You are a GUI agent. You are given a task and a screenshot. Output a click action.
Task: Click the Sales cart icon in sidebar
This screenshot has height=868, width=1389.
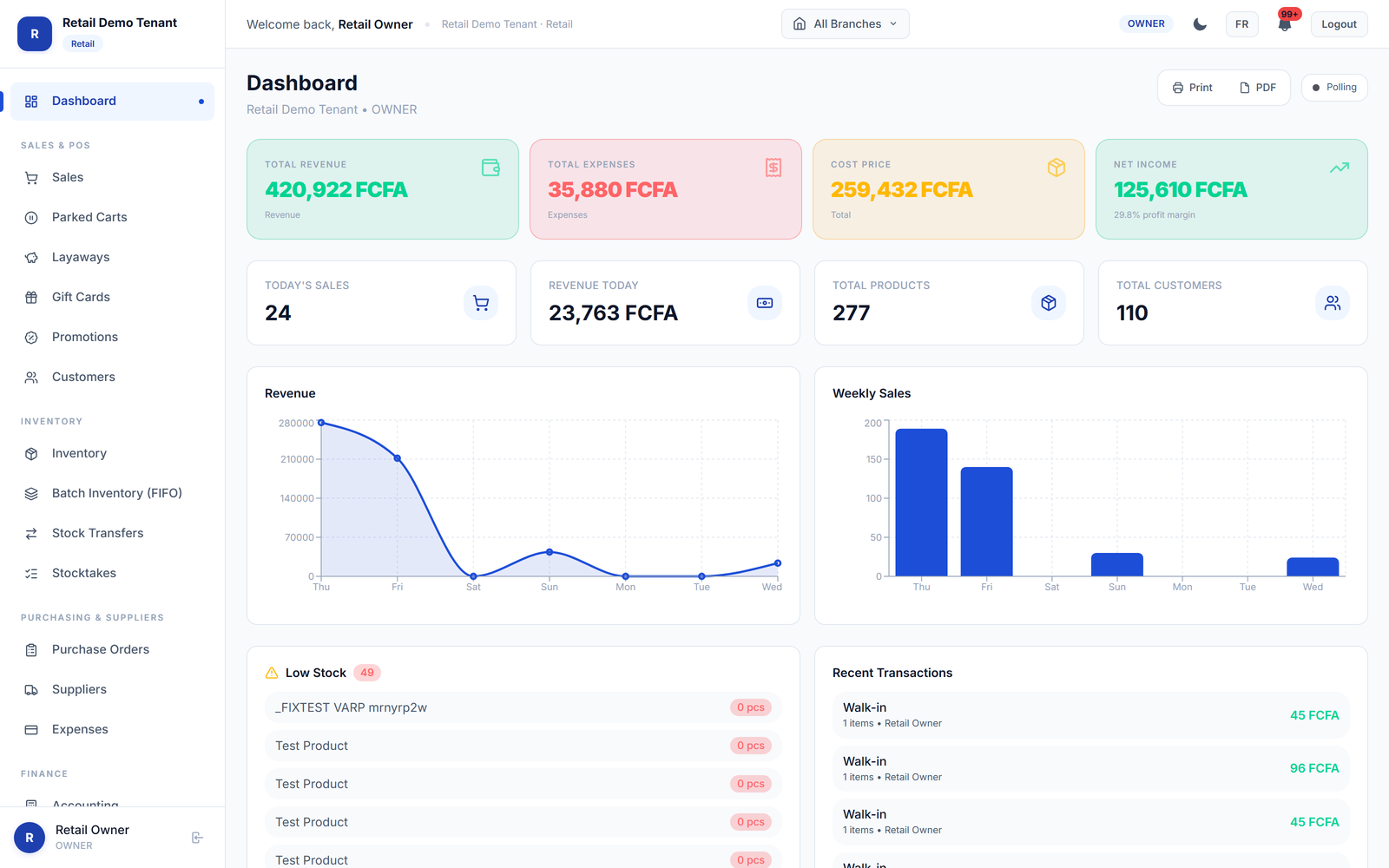point(31,178)
